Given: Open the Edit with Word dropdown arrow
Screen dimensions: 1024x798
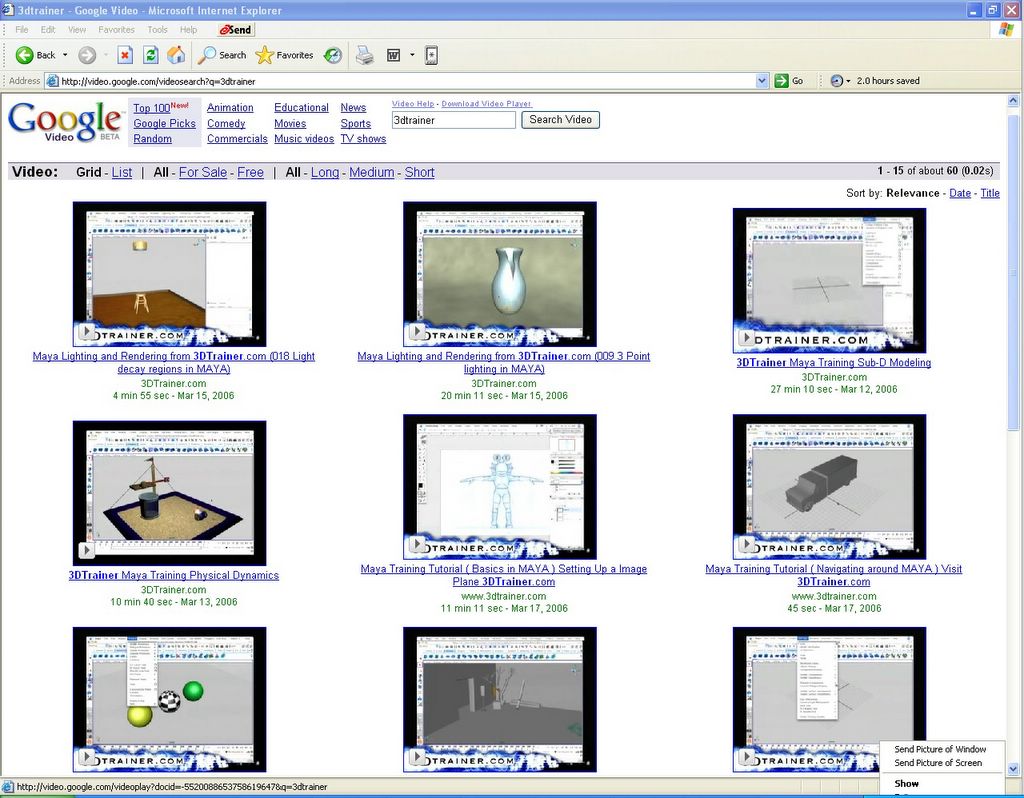Looking at the screenshot, I should pos(412,56).
